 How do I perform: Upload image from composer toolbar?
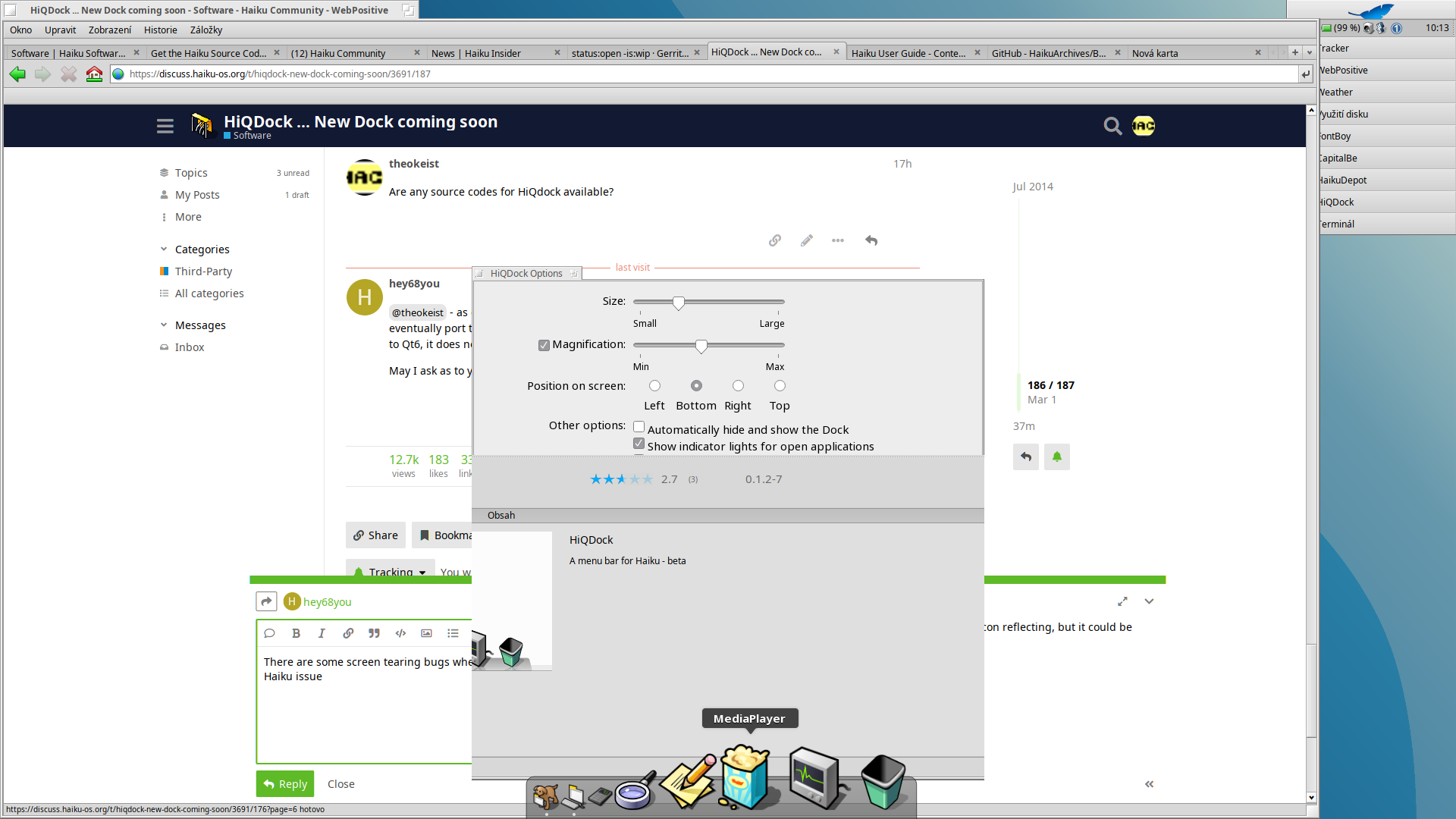pos(427,633)
